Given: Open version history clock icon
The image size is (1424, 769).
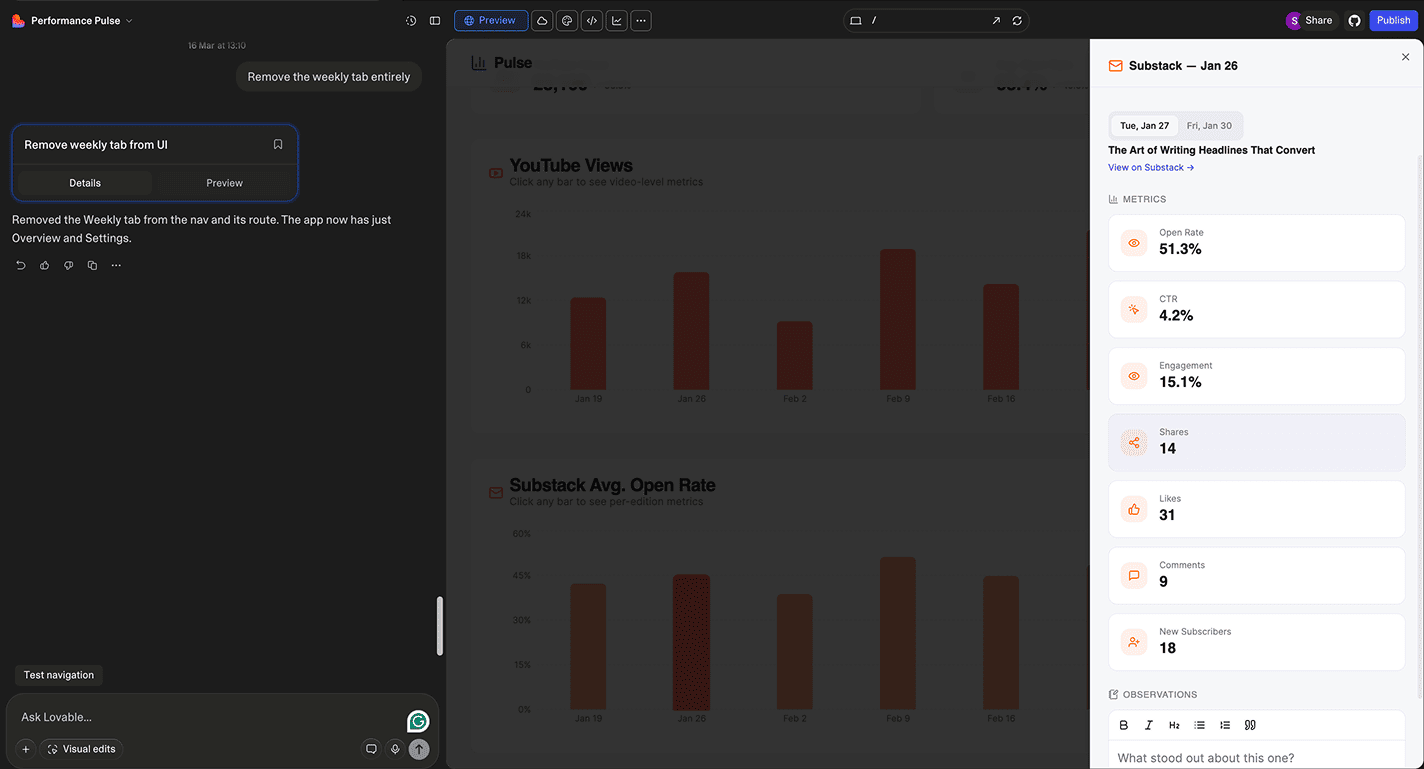Looking at the screenshot, I should pos(411,20).
